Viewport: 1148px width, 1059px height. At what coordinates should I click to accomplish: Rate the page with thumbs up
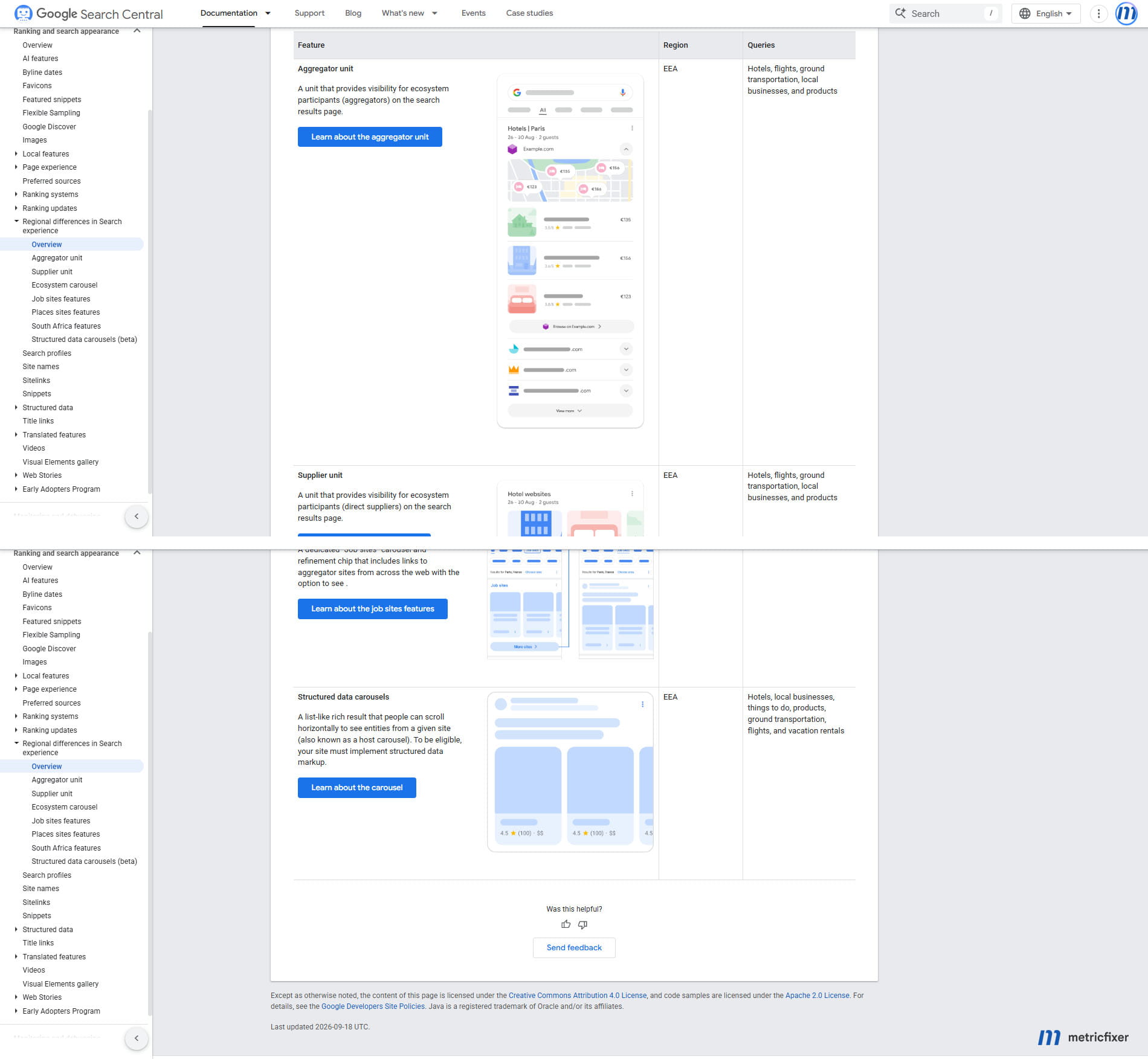566,924
